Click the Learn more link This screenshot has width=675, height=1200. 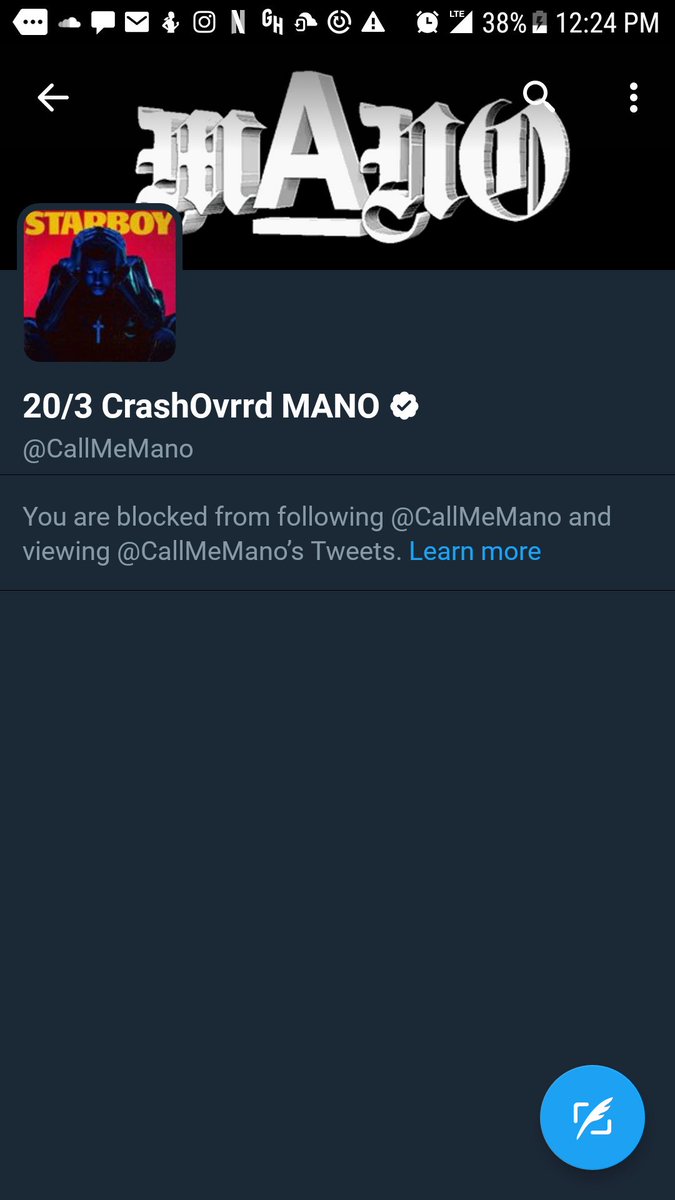pos(475,551)
